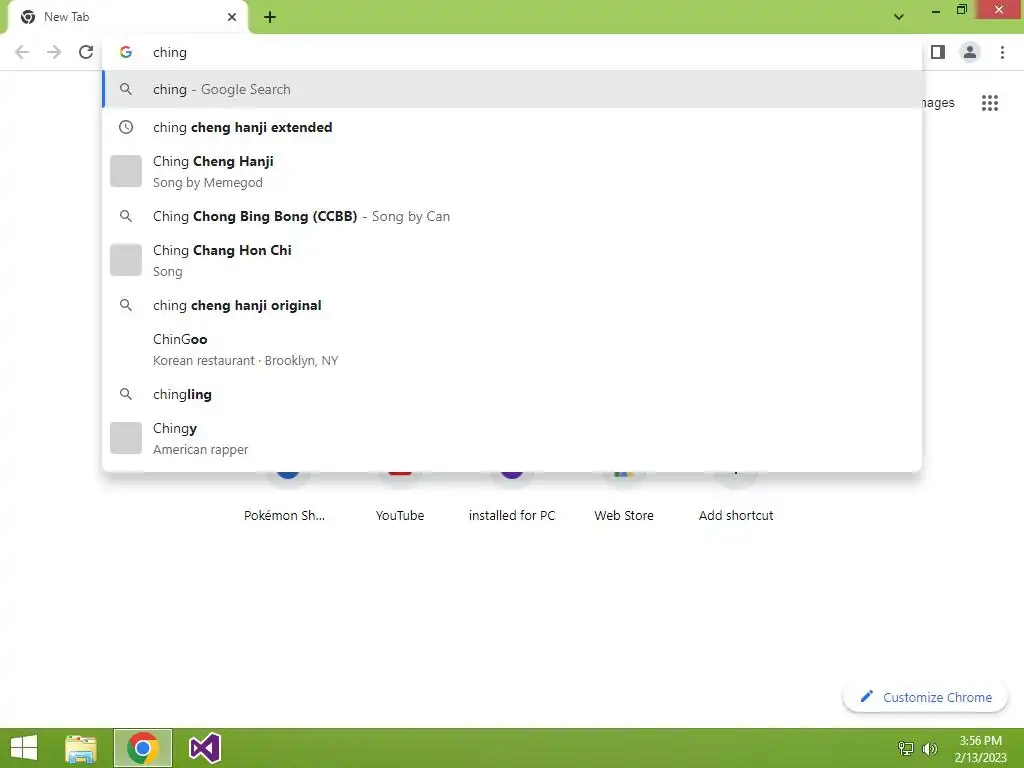Viewport: 1024px width, 768px height.
Task: Click the volume speaker tray icon
Action: coord(929,748)
